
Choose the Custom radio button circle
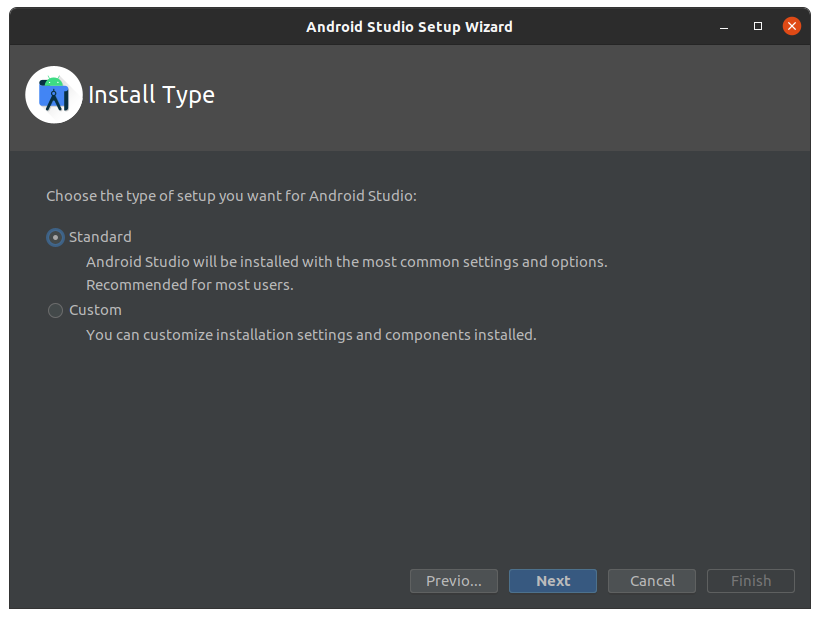(x=55, y=311)
